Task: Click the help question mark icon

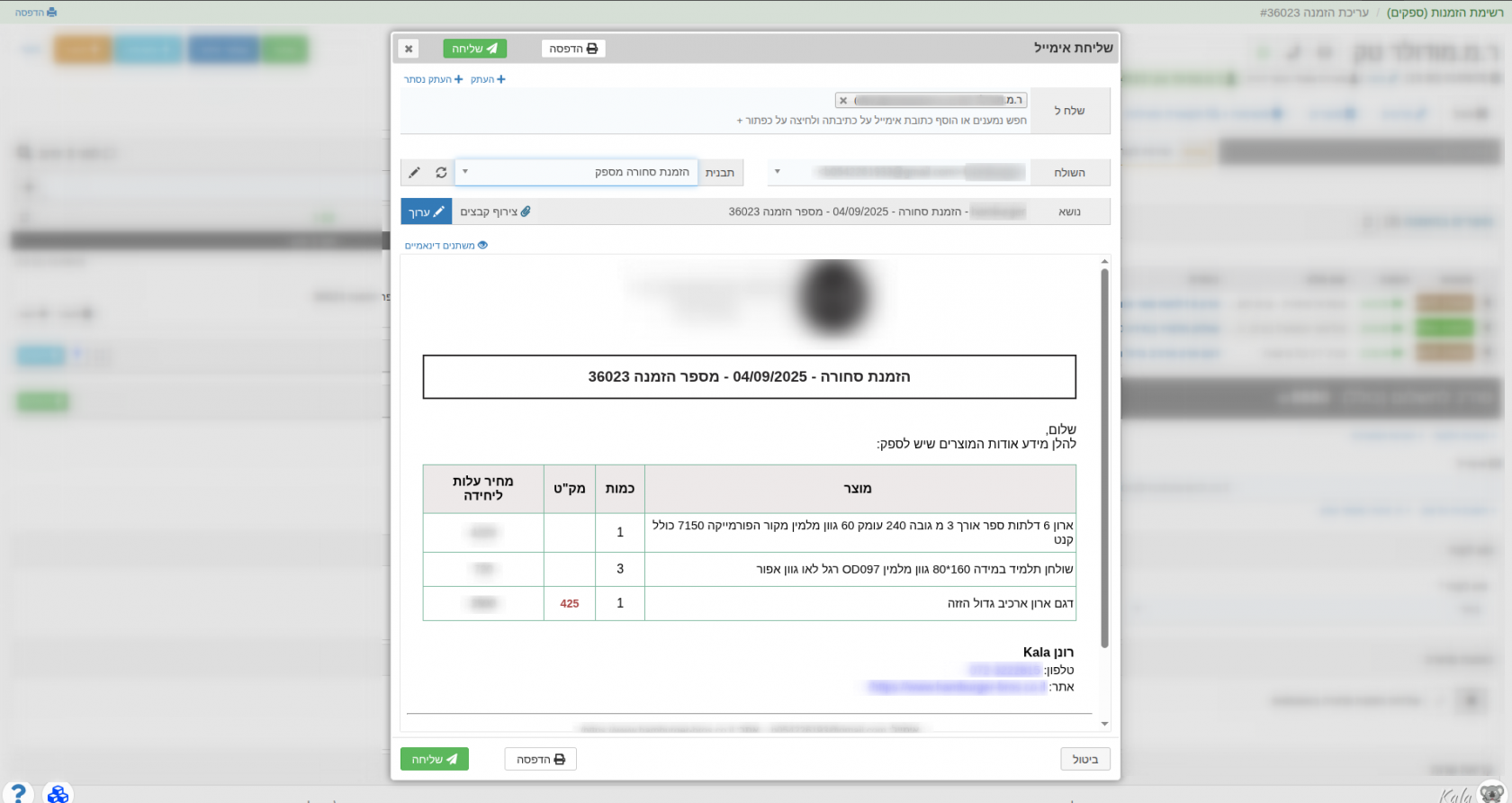Action: 17,792
